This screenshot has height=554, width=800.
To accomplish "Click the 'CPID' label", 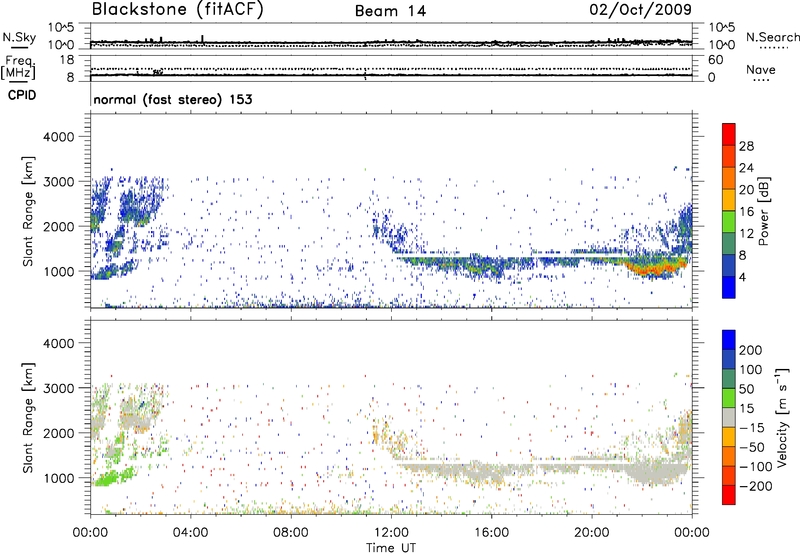I will point(22,95).
